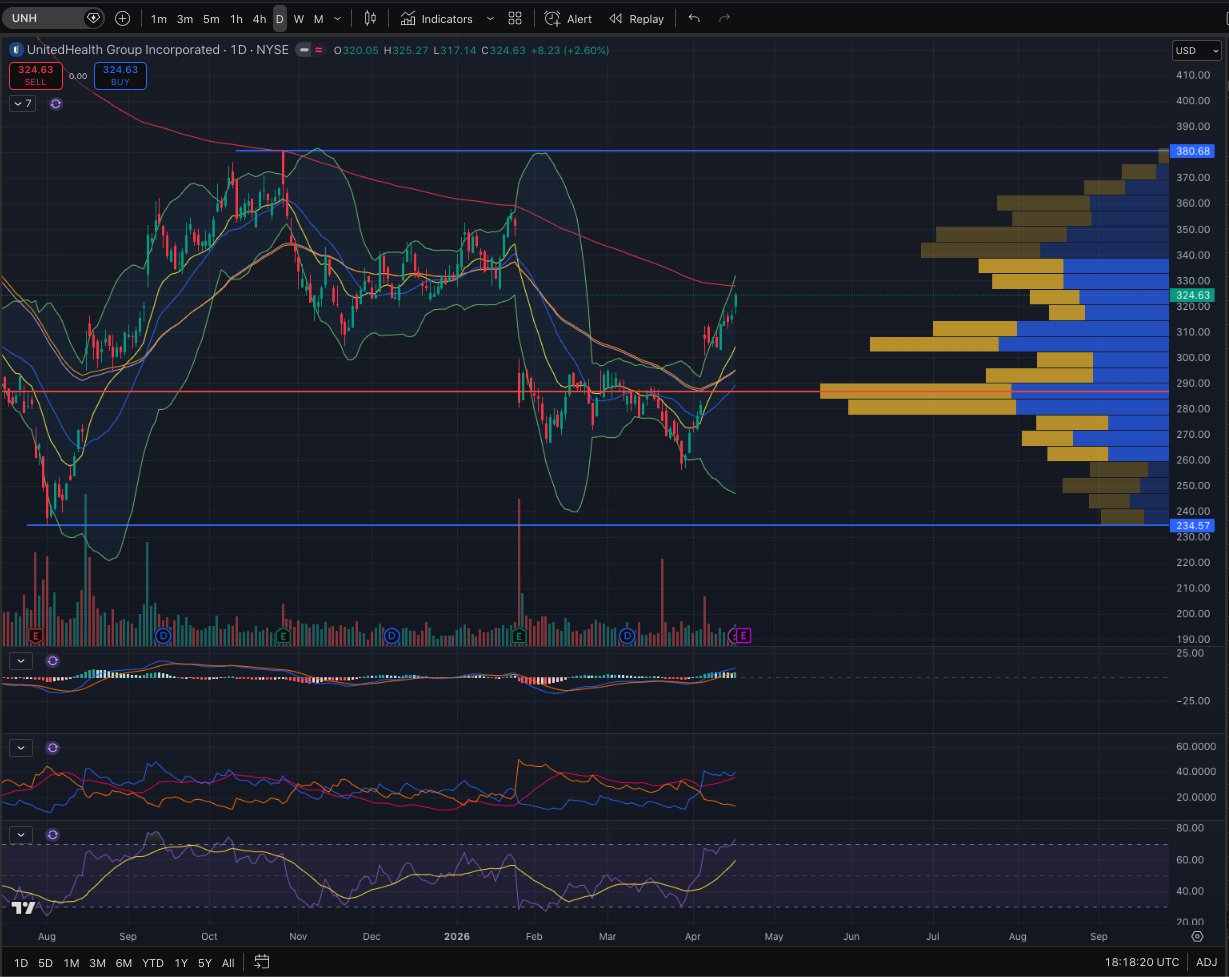Switch to the 1h interval
Viewport: 1229px width, 977px height.
click(x=236, y=19)
